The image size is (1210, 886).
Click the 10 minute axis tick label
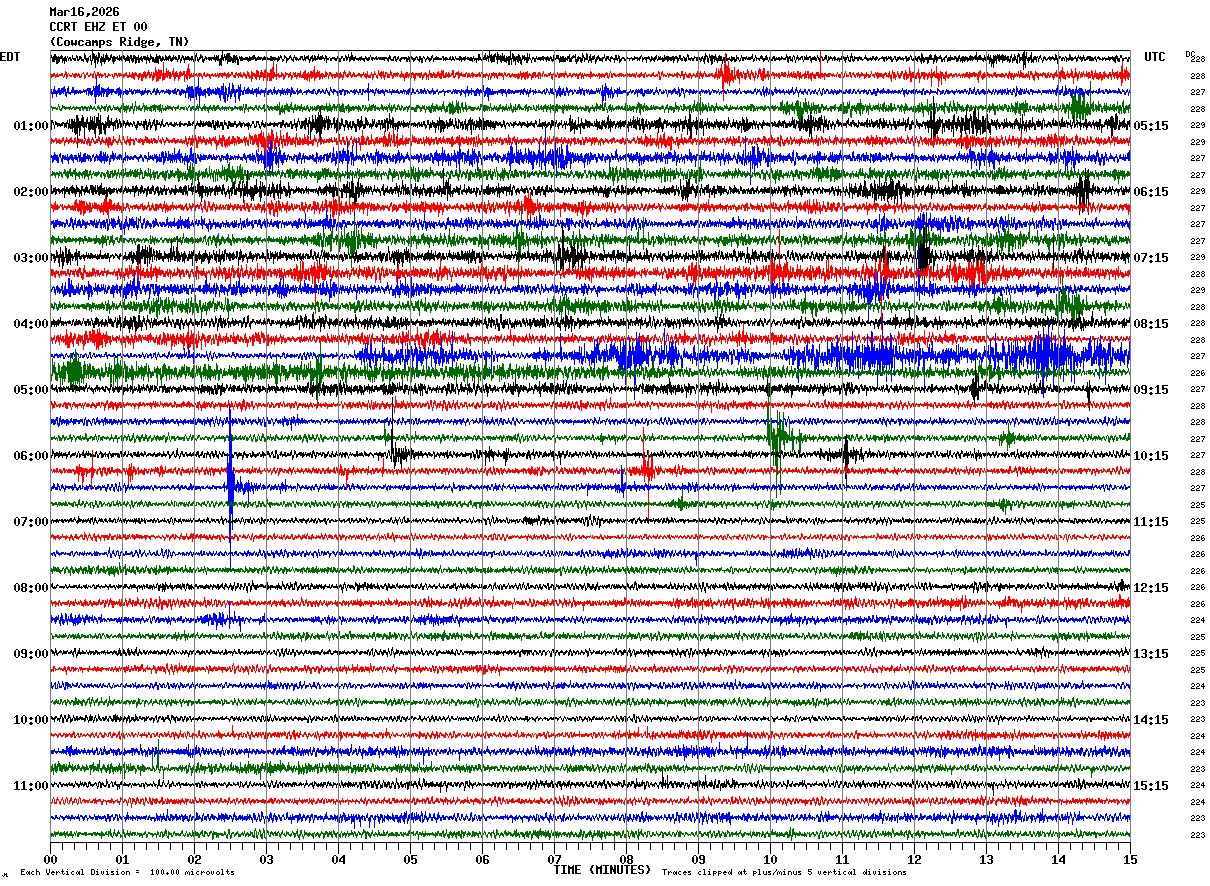[770, 859]
